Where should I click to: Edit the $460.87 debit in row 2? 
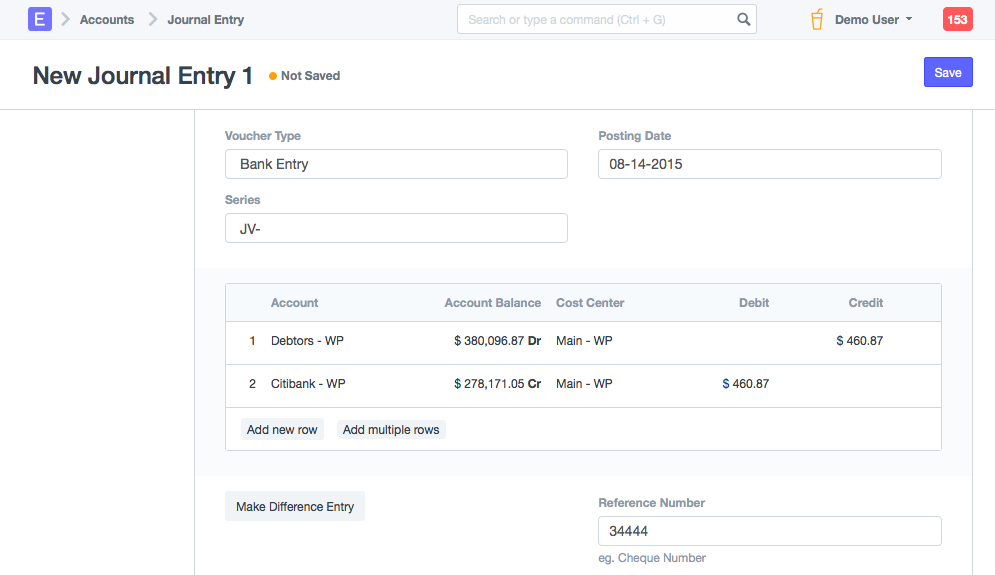tap(745, 383)
